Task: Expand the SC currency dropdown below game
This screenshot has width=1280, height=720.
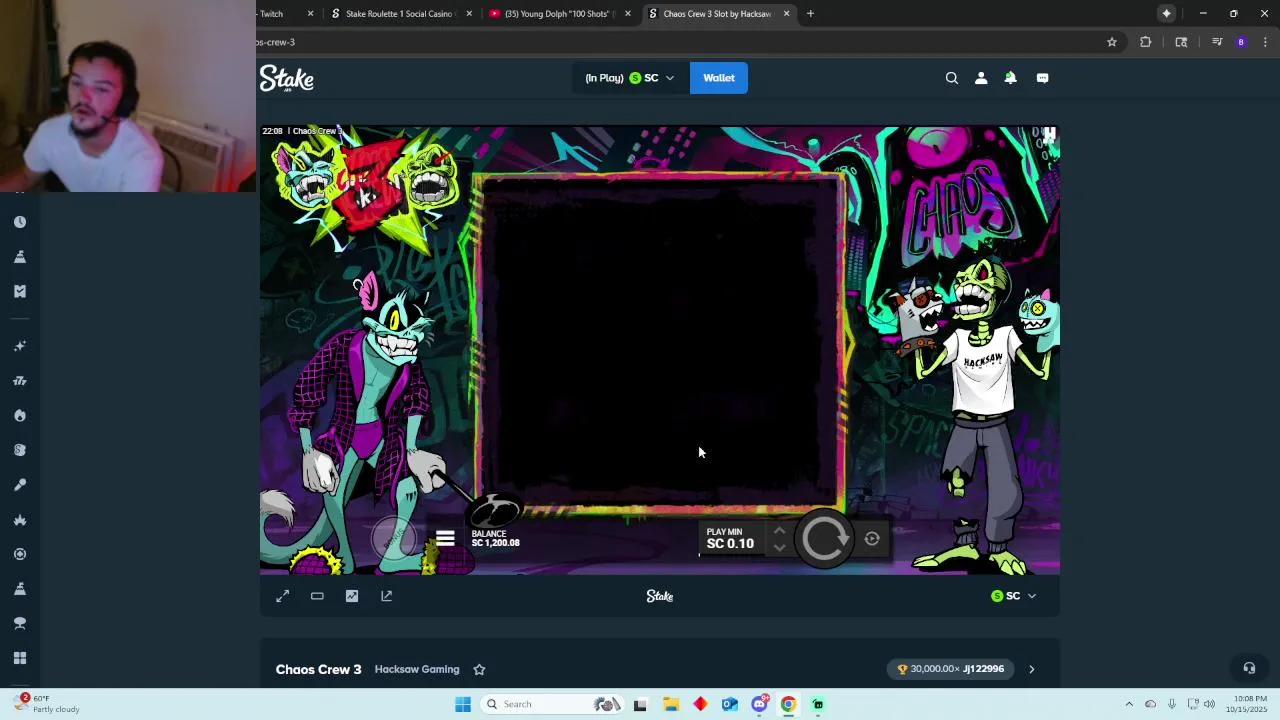Action: (1013, 596)
